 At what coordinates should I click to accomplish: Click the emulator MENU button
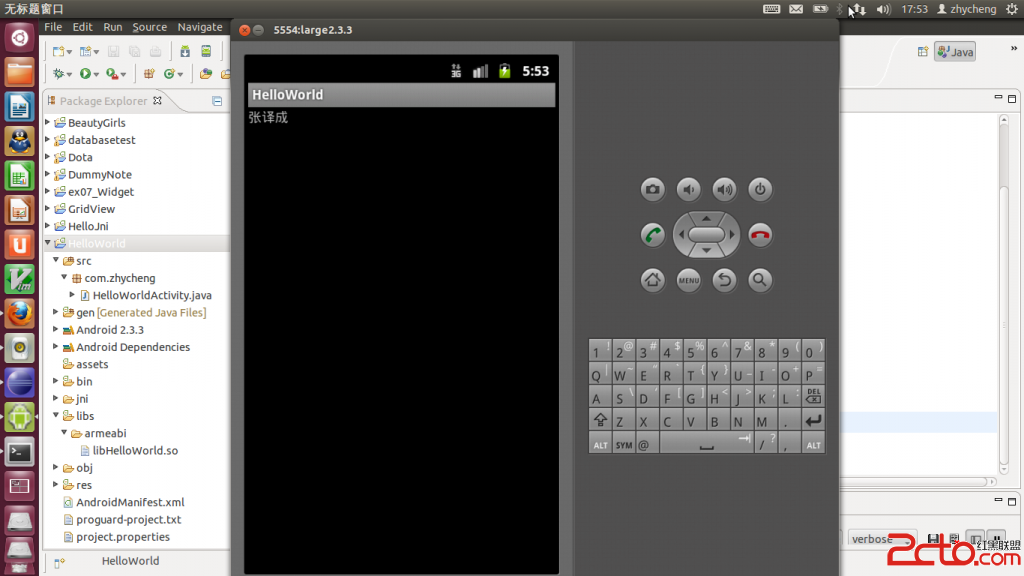(688, 280)
